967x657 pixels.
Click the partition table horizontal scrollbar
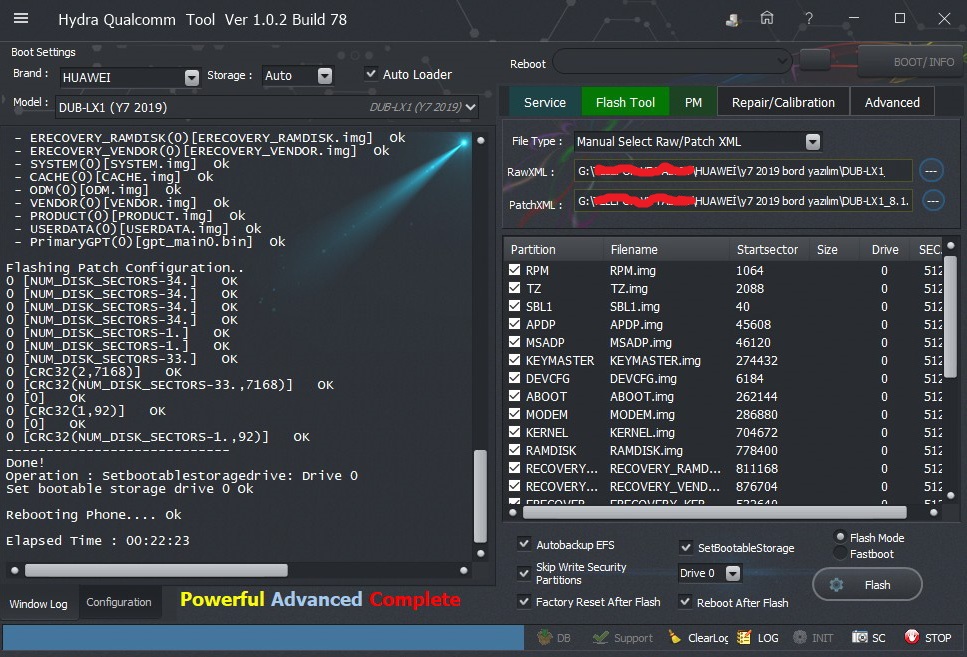click(715, 512)
